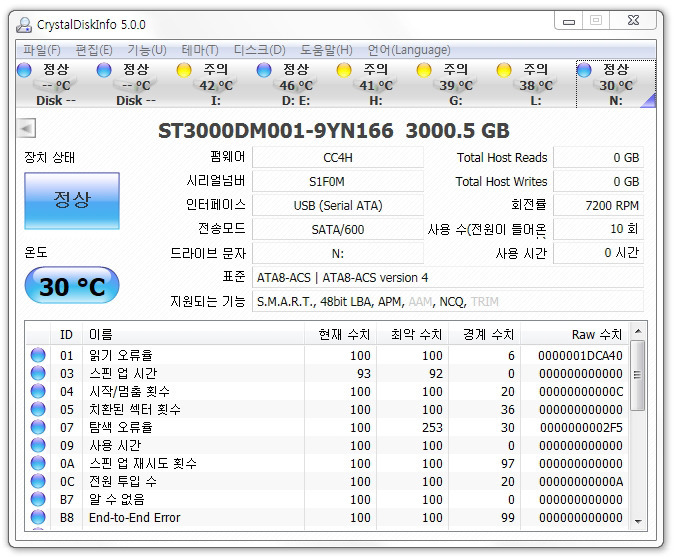Click the 정상 health status button
Image resolution: width=675 pixels, height=559 pixels.
72,201
